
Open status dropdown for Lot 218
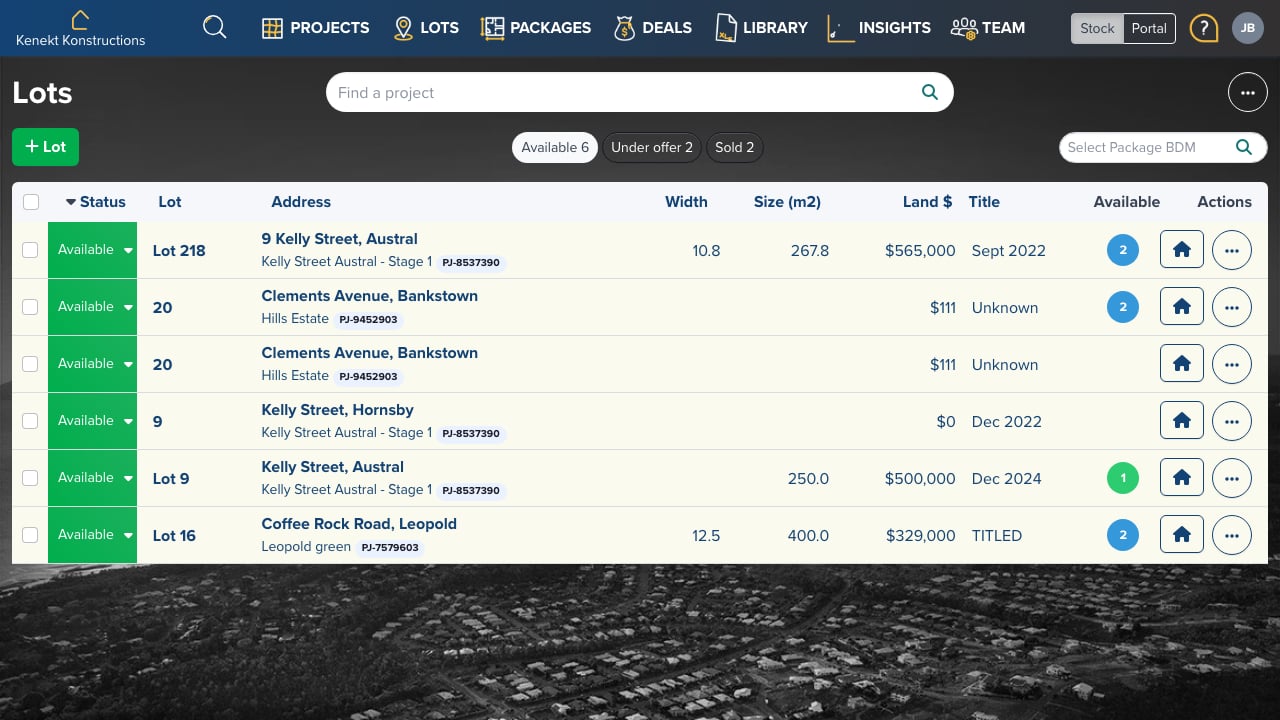(92, 250)
